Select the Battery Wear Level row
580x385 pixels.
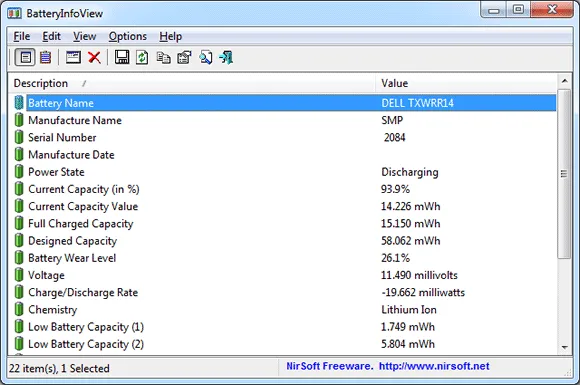coord(283,258)
